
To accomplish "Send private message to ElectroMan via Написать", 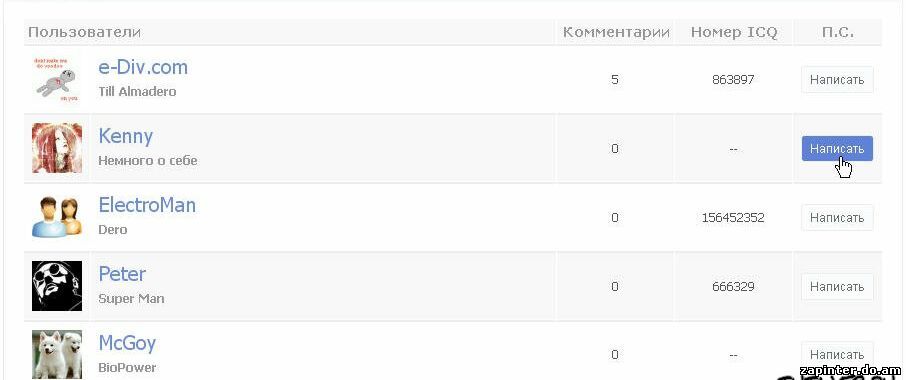I will [837, 218].
